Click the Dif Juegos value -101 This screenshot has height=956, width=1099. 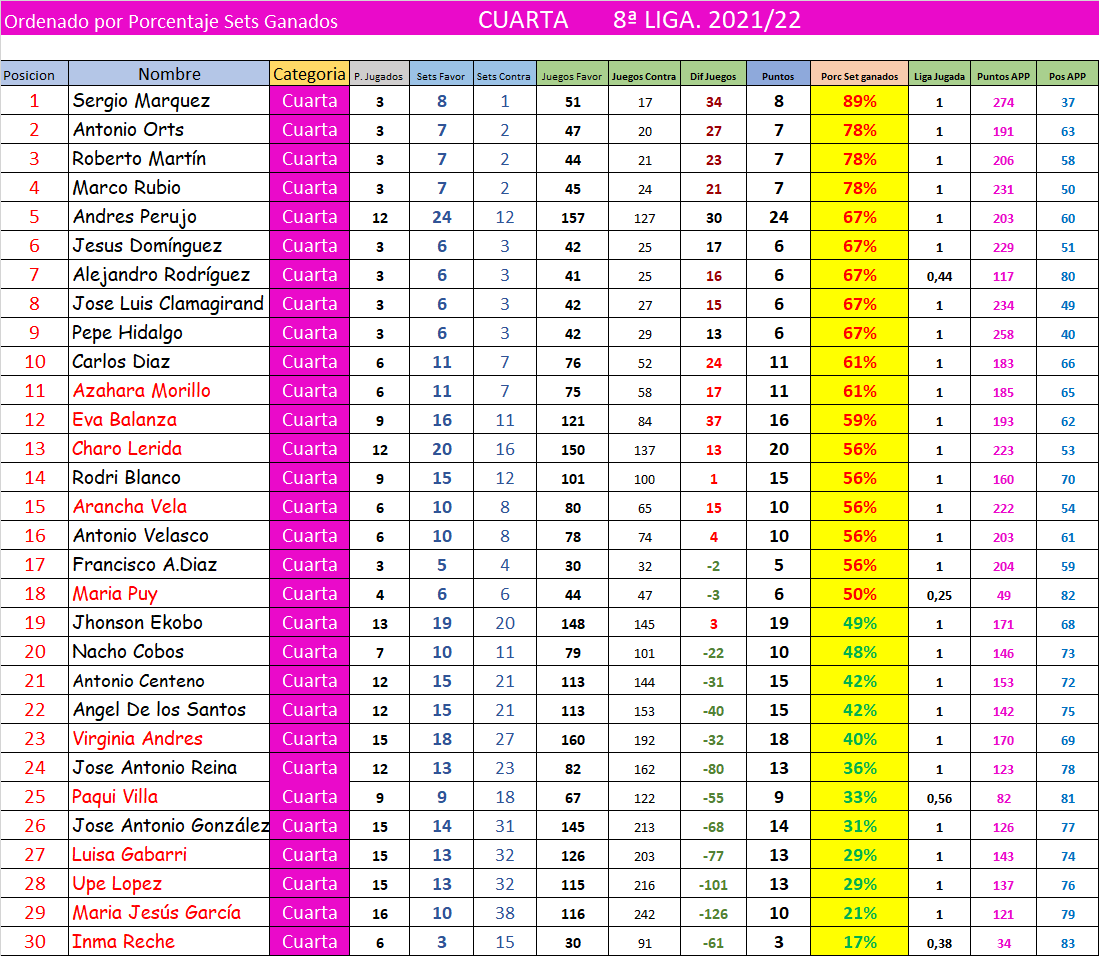click(x=714, y=885)
